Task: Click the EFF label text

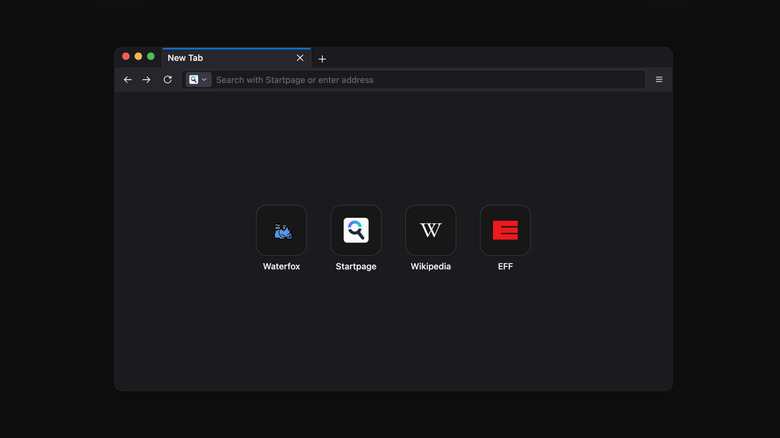Action: tap(505, 266)
